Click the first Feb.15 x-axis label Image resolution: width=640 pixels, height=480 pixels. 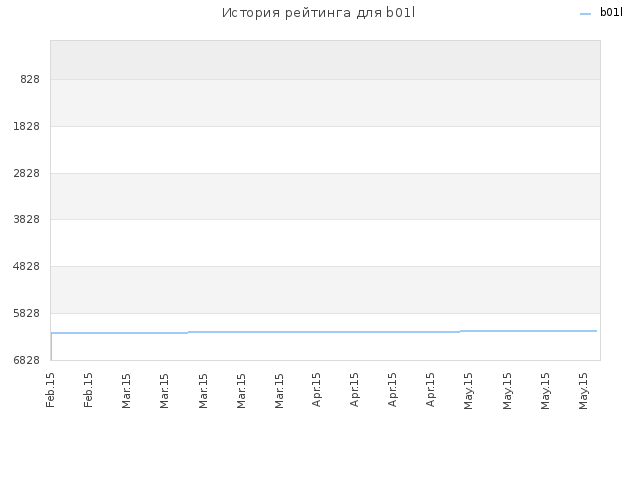tap(50, 390)
